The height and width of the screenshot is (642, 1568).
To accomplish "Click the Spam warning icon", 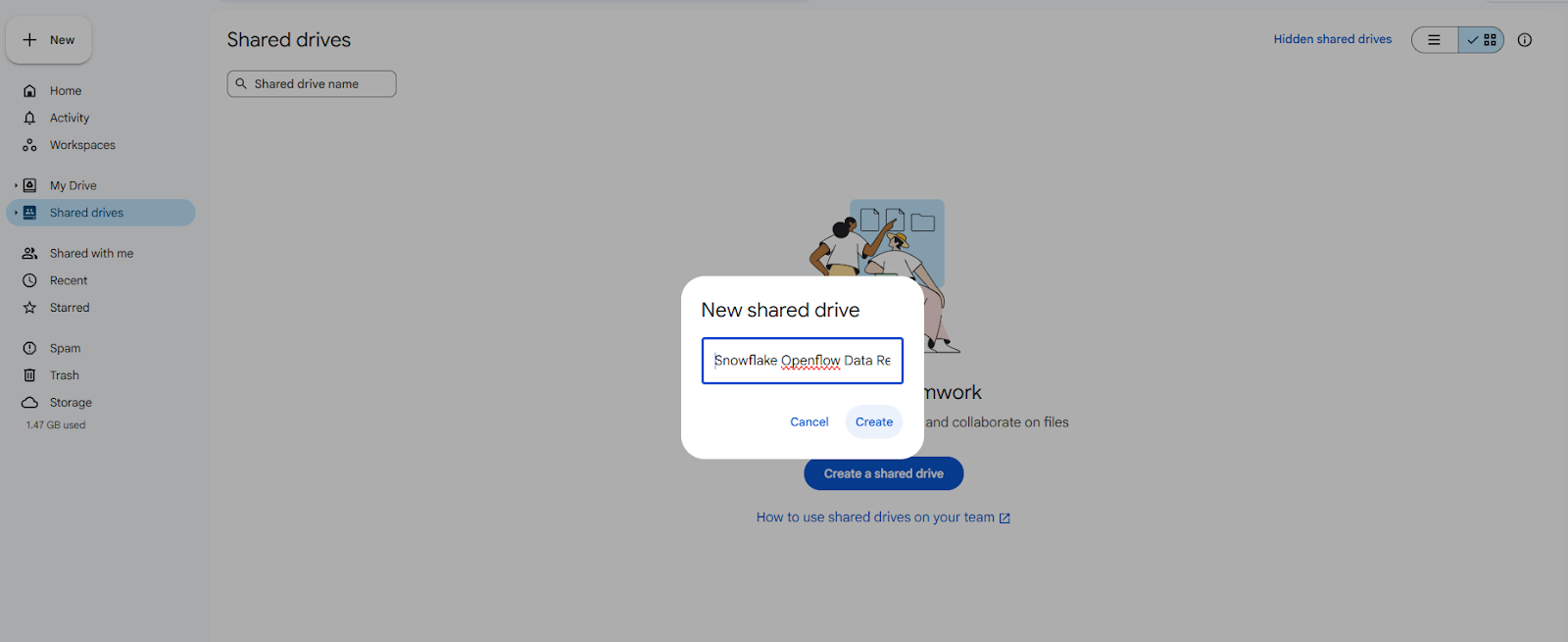I will (29, 348).
